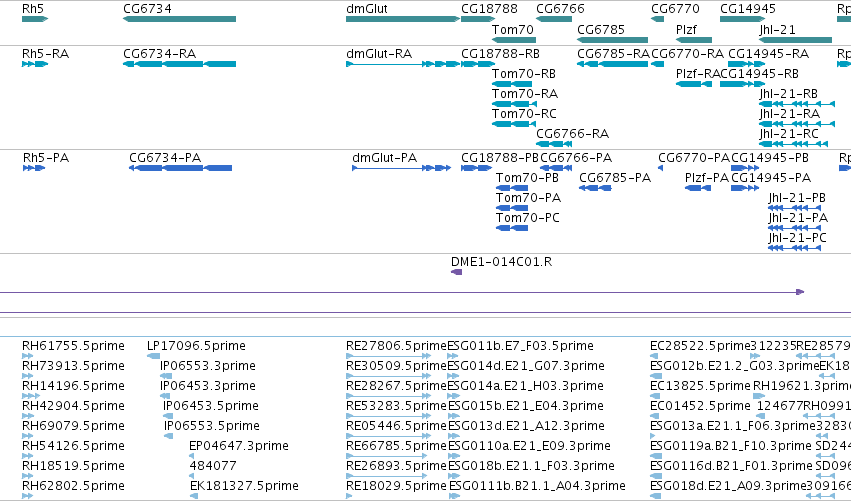Viewport: 851px width, 501px height.
Task: Click the RE53283.5prime EST
Action: [389, 417]
